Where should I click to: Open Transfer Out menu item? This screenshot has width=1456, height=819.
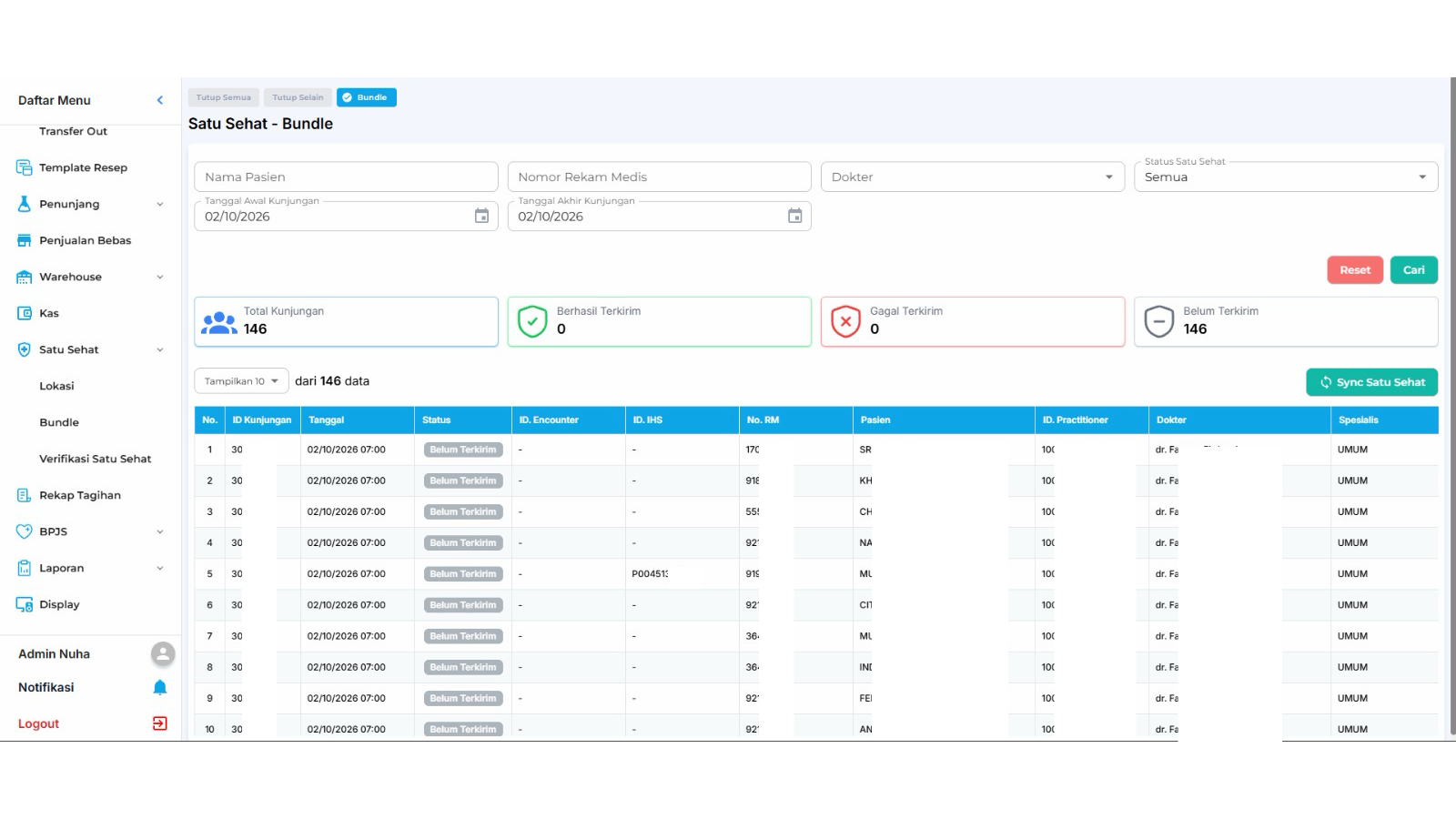[x=73, y=131]
